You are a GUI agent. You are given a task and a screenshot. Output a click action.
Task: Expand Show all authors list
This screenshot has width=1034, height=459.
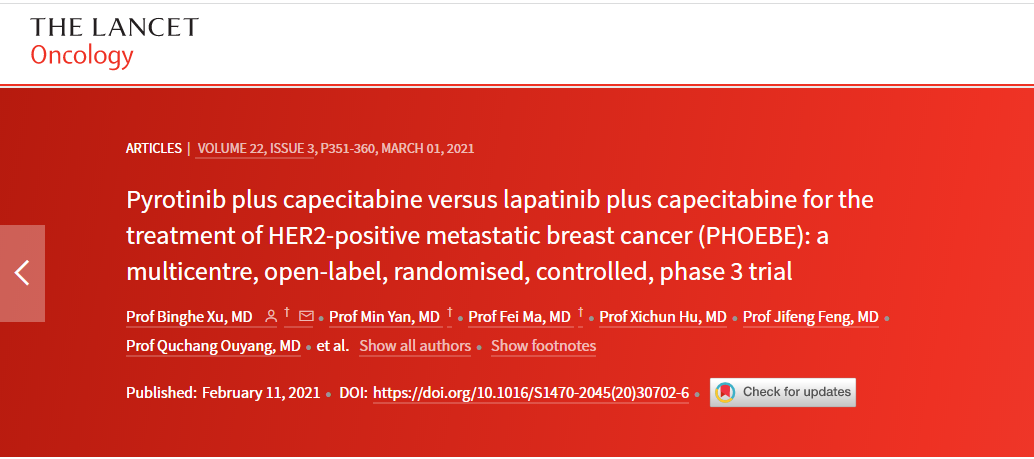415,346
